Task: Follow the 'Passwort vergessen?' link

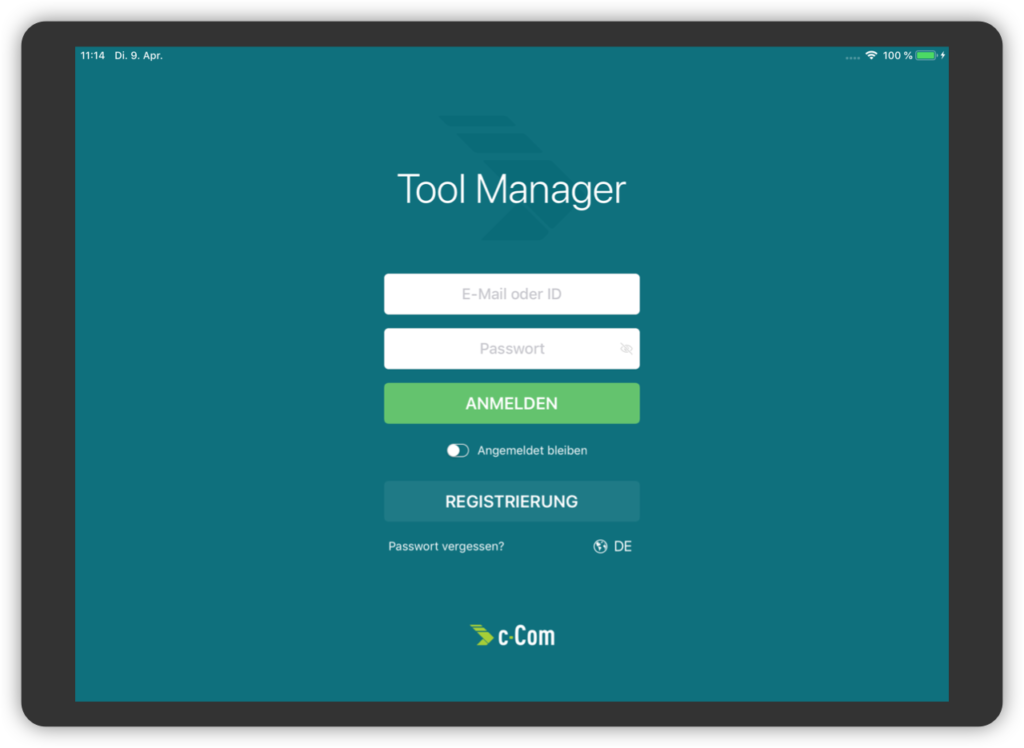Action: (x=446, y=547)
